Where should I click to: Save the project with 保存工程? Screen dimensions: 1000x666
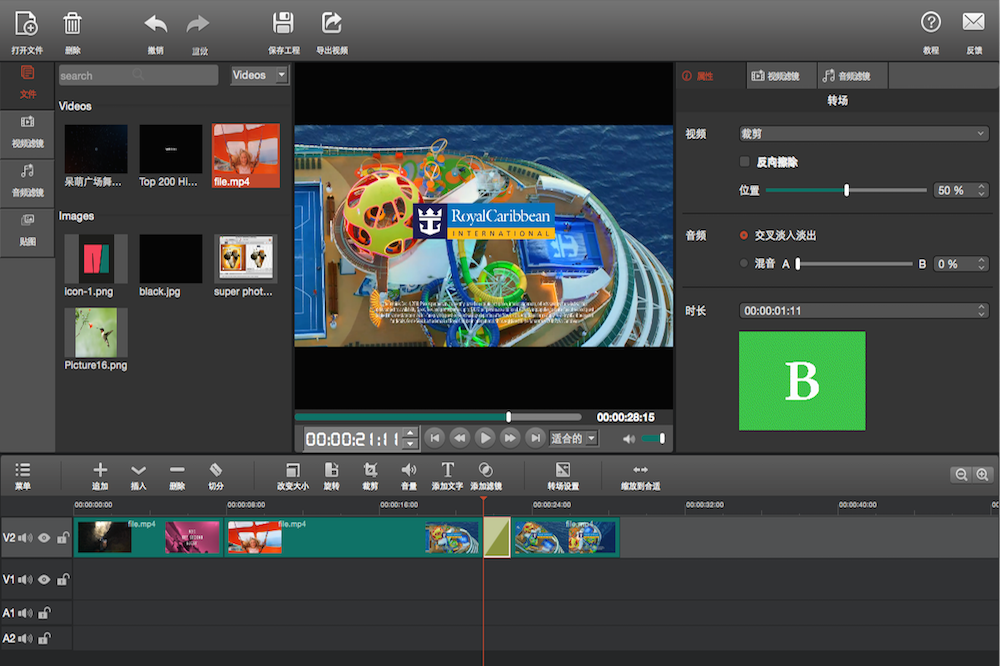pos(283,24)
